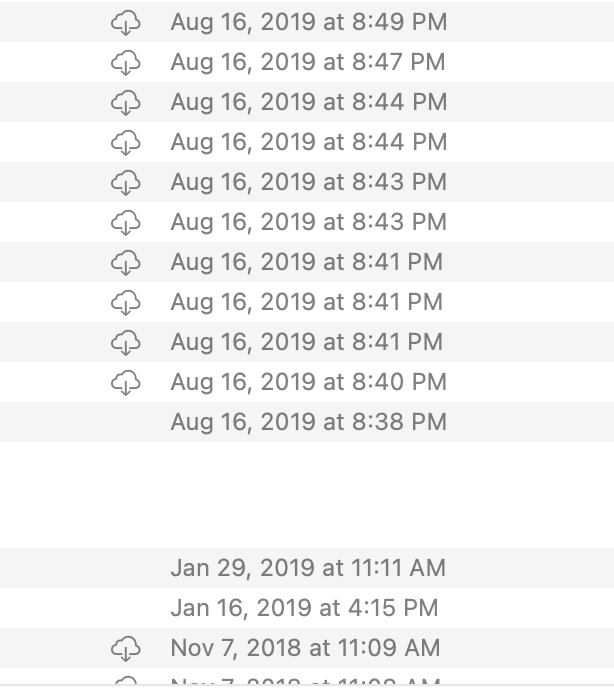Viewport: 614px width, 696px height.
Task: Click the blank rows between Aug 16 and Jan 29
Action: (307, 495)
